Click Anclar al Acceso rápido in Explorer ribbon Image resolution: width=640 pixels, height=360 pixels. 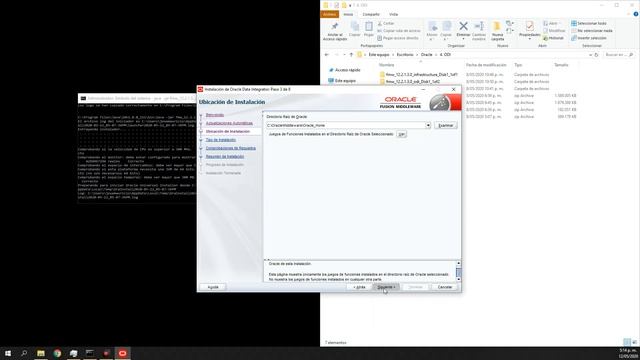tap(335, 31)
